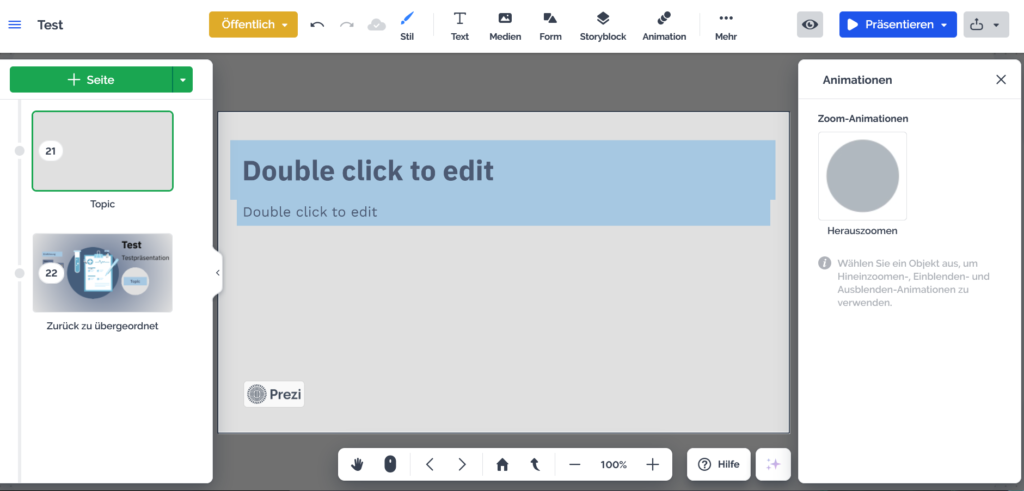
Task: Open the Medien insert tool
Action: click(x=505, y=25)
